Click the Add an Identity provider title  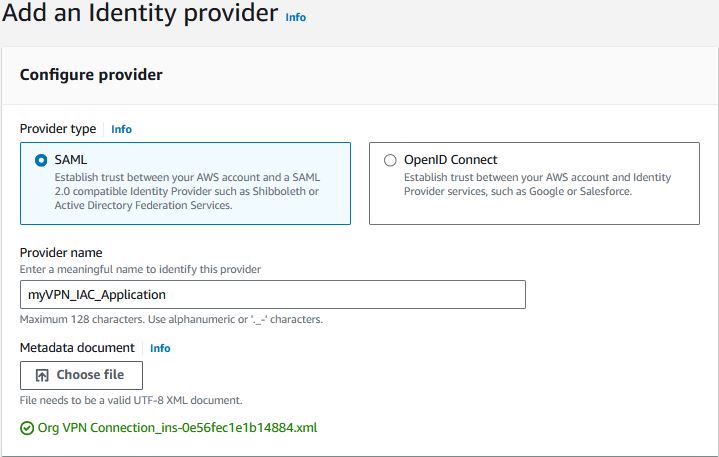click(x=140, y=13)
